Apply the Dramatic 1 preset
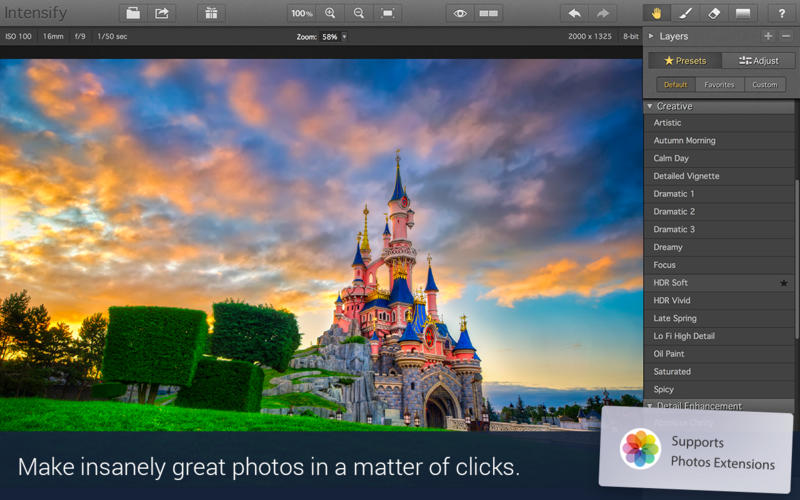 [719, 194]
